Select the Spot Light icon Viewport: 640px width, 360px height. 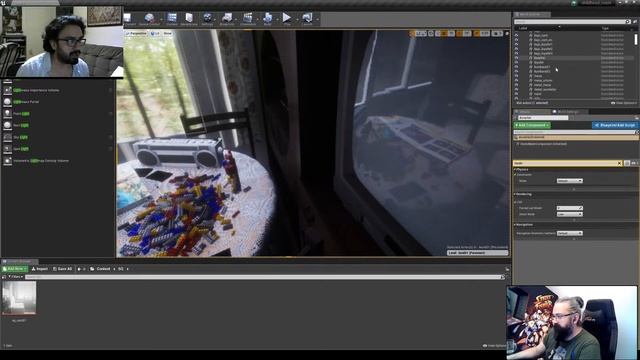pos(7,149)
